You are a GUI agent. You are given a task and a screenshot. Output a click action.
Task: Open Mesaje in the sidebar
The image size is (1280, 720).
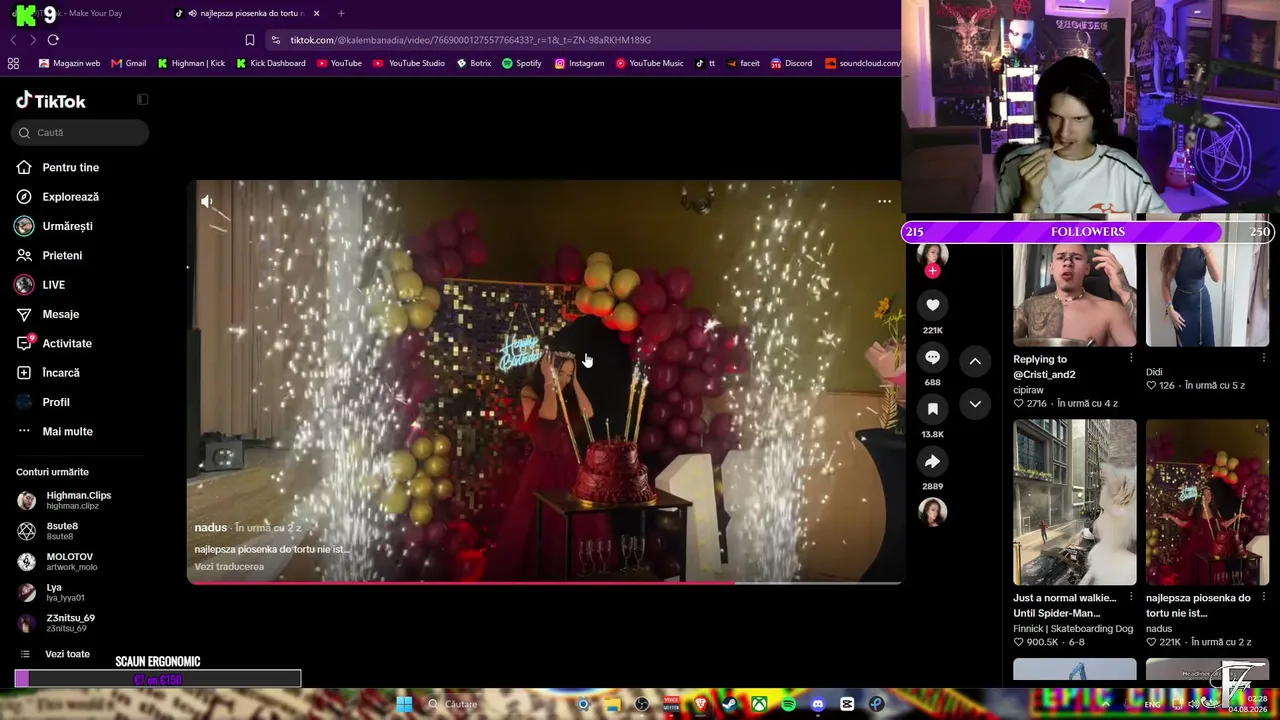(x=47, y=314)
